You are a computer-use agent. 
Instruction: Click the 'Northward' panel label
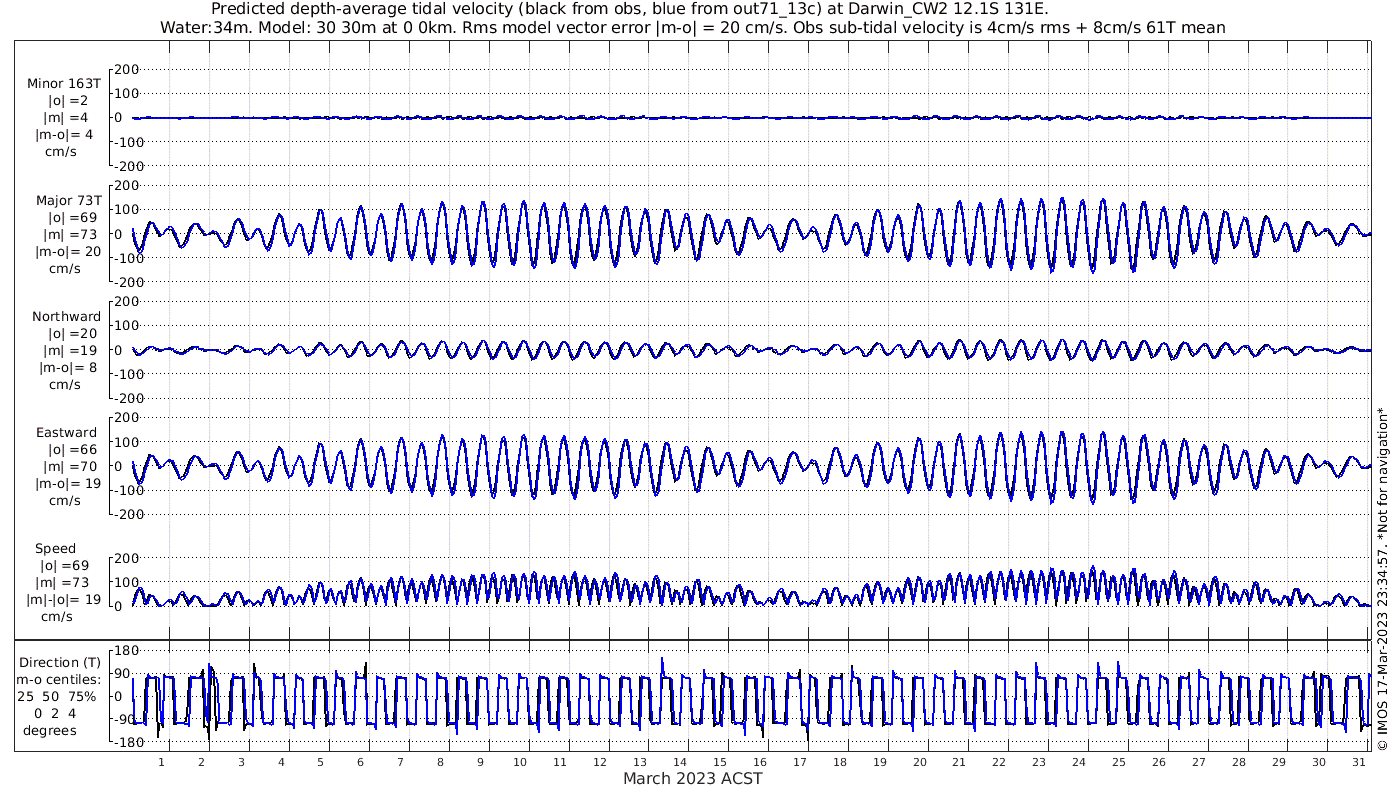tap(66, 317)
